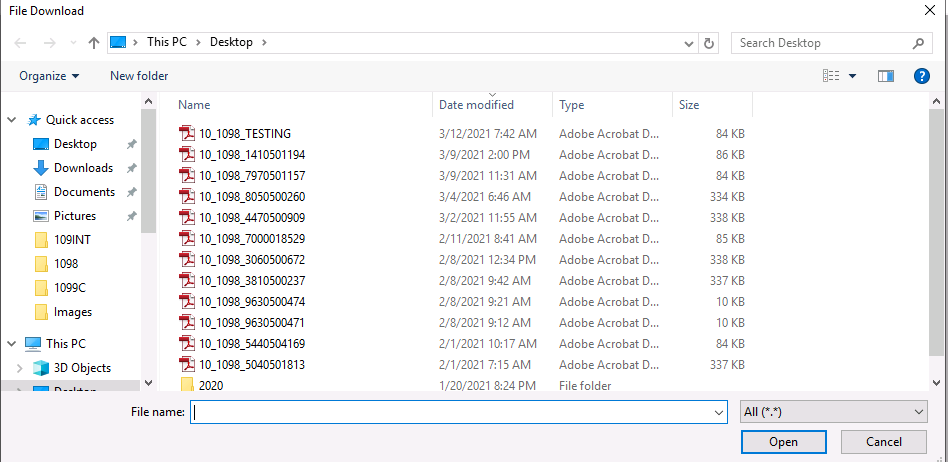Toggle the preview pane

point(886,76)
